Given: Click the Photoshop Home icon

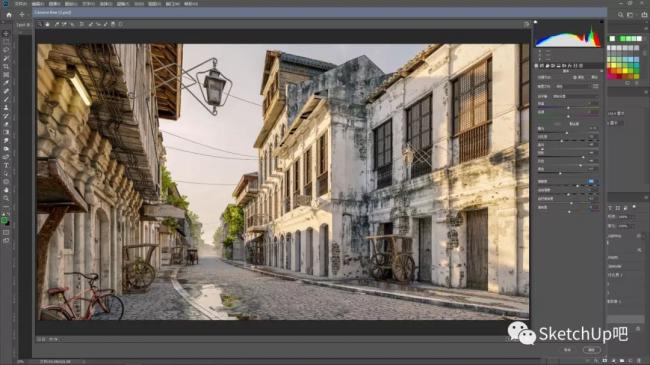Looking at the screenshot, I should [9, 15].
